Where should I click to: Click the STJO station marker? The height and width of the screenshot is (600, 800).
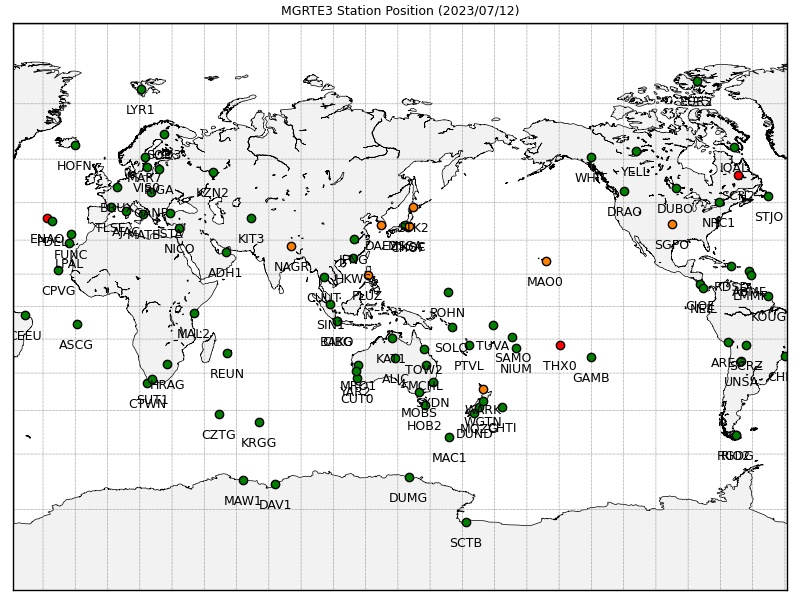pos(768,196)
